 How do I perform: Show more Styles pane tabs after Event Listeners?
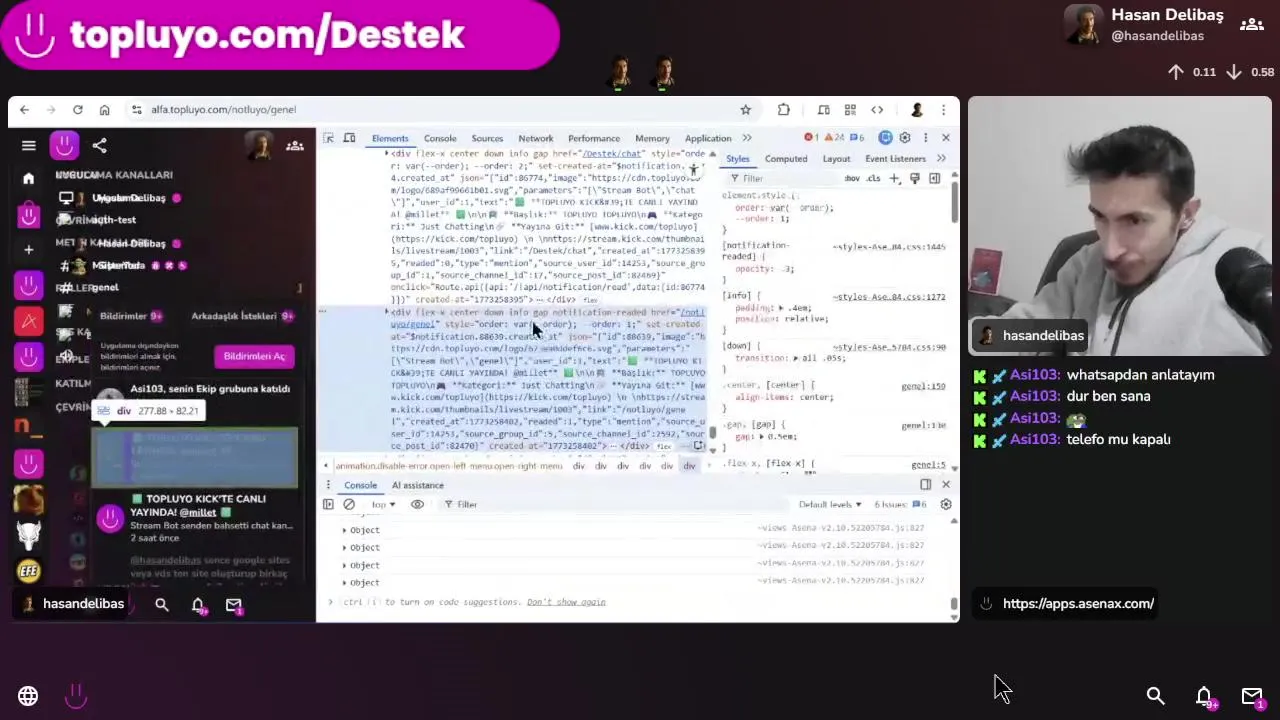941,158
